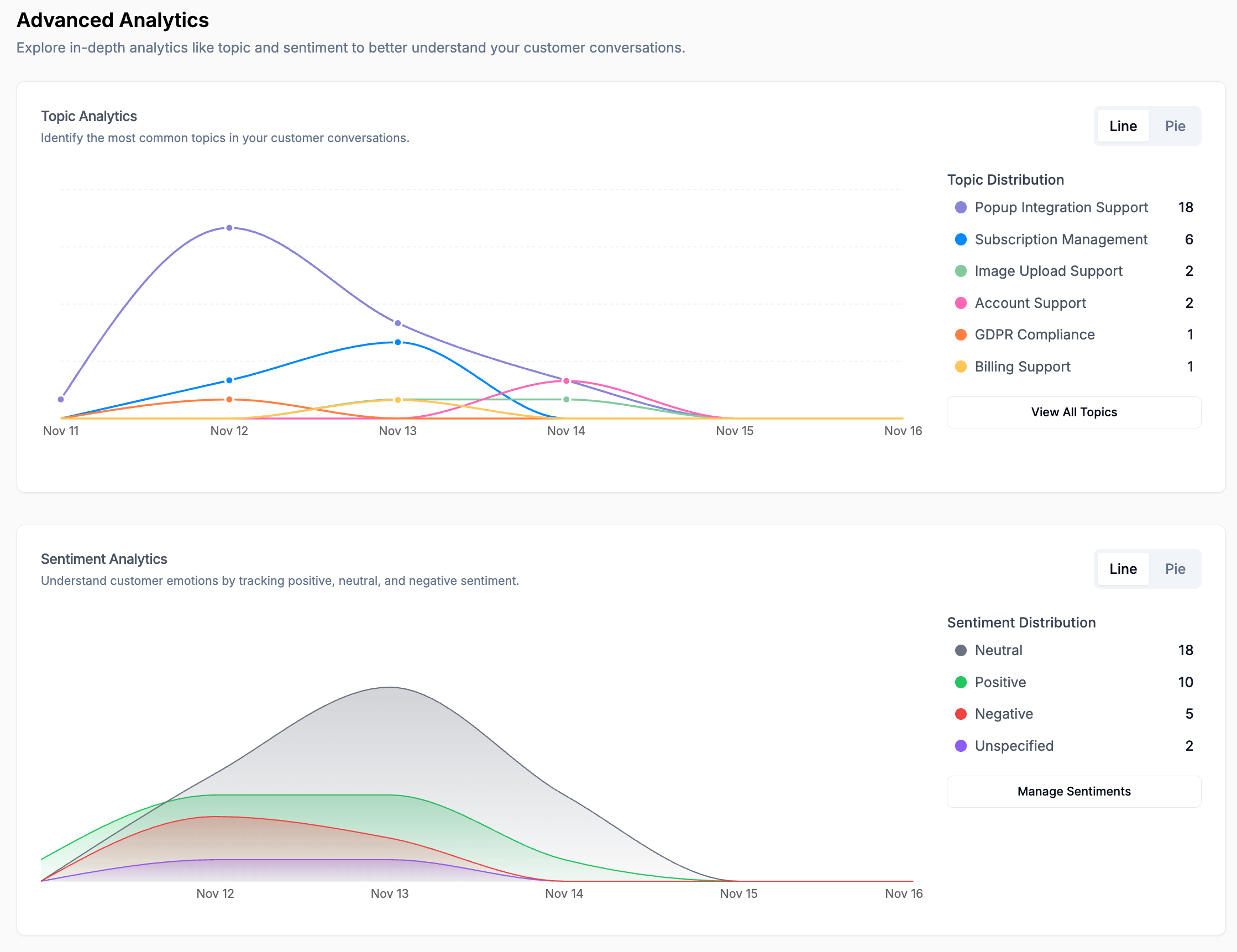The width and height of the screenshot is (1237, 952).
Task: Switch Sentiment Analytics to Pie view
Action: click(x=1175, y=569)
